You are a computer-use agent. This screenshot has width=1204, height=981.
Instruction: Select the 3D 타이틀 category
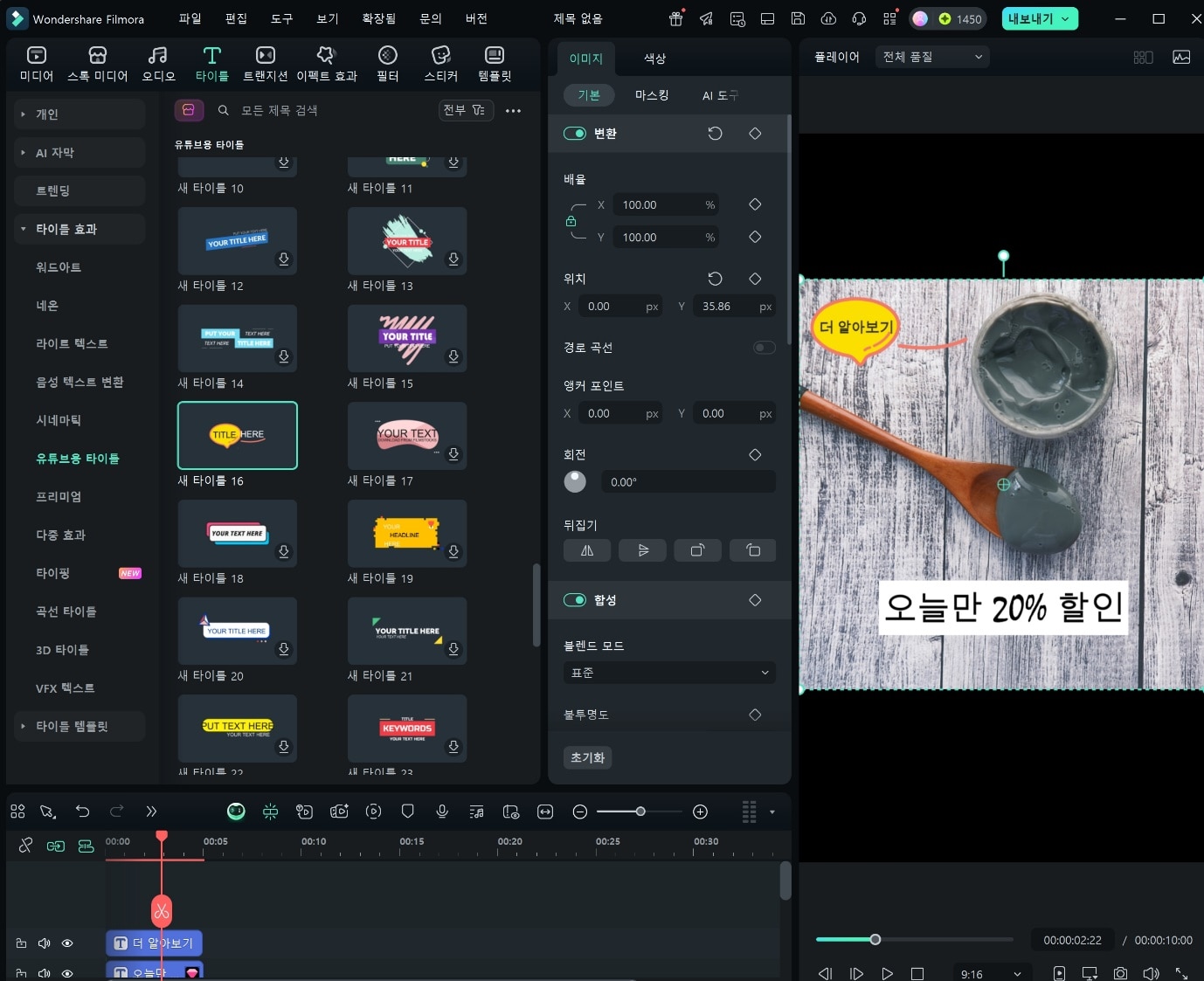tap(62, 650)
